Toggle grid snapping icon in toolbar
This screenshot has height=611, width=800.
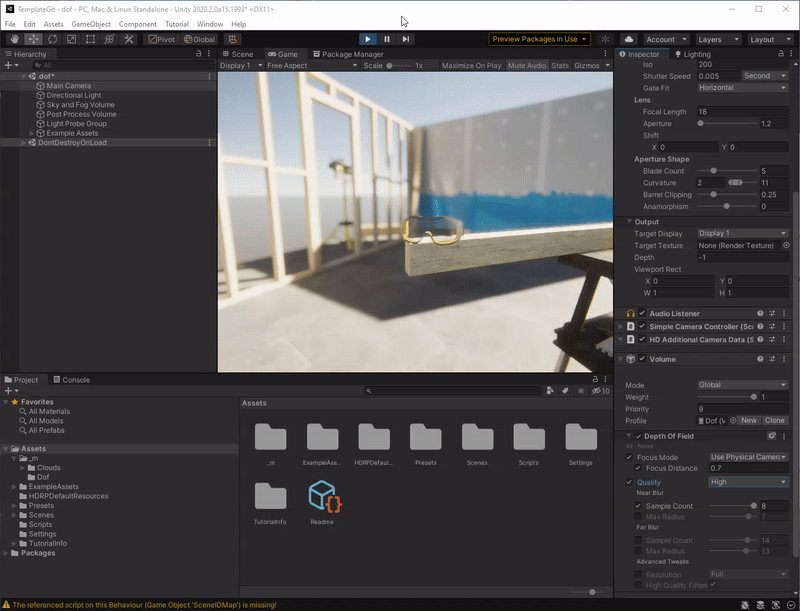233,39
